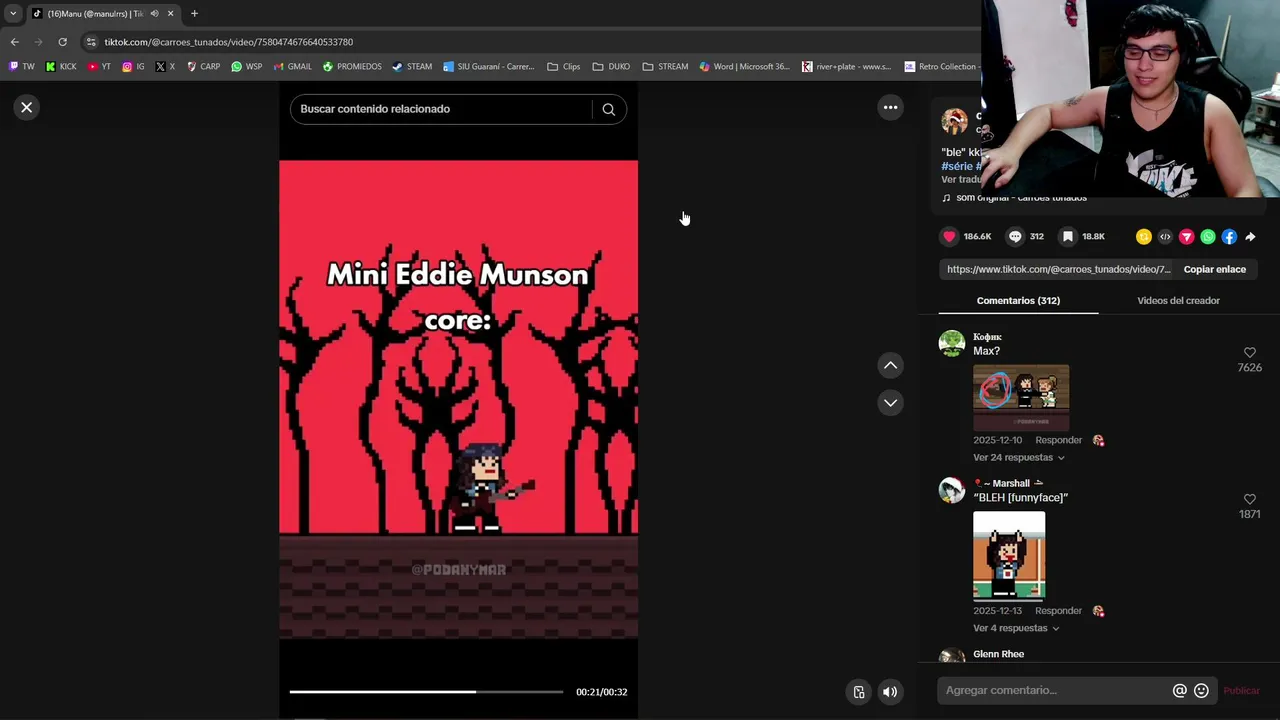Click the Publicar button

(1241, 690)
